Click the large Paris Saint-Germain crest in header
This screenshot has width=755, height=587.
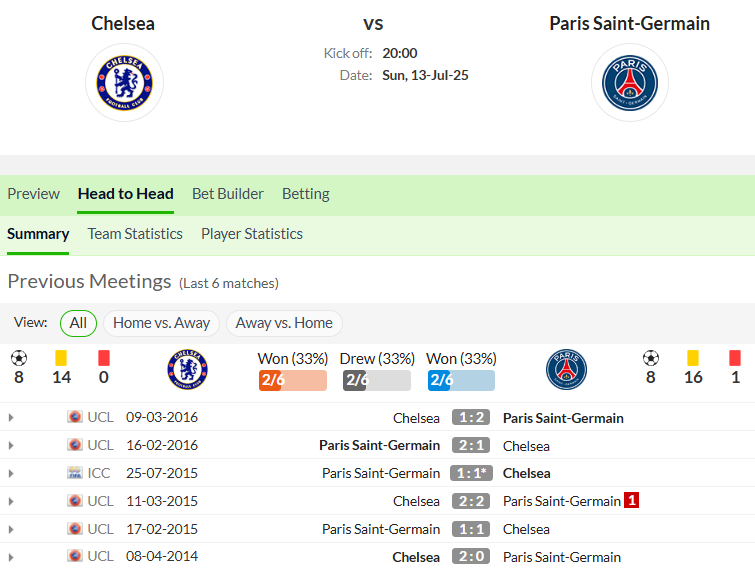(630, 82)
